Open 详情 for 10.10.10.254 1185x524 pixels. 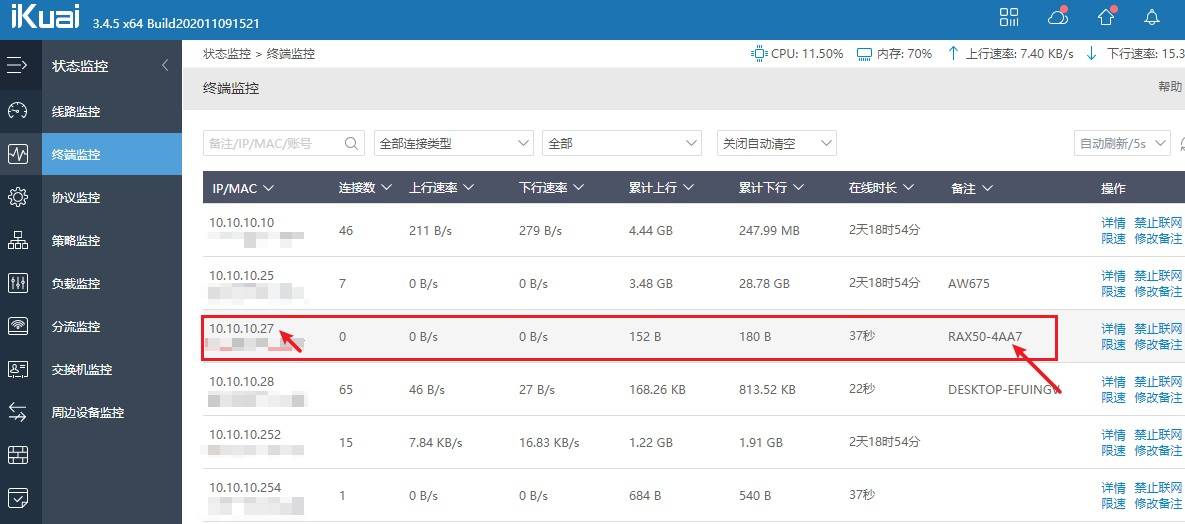[x=1113, y=488]
